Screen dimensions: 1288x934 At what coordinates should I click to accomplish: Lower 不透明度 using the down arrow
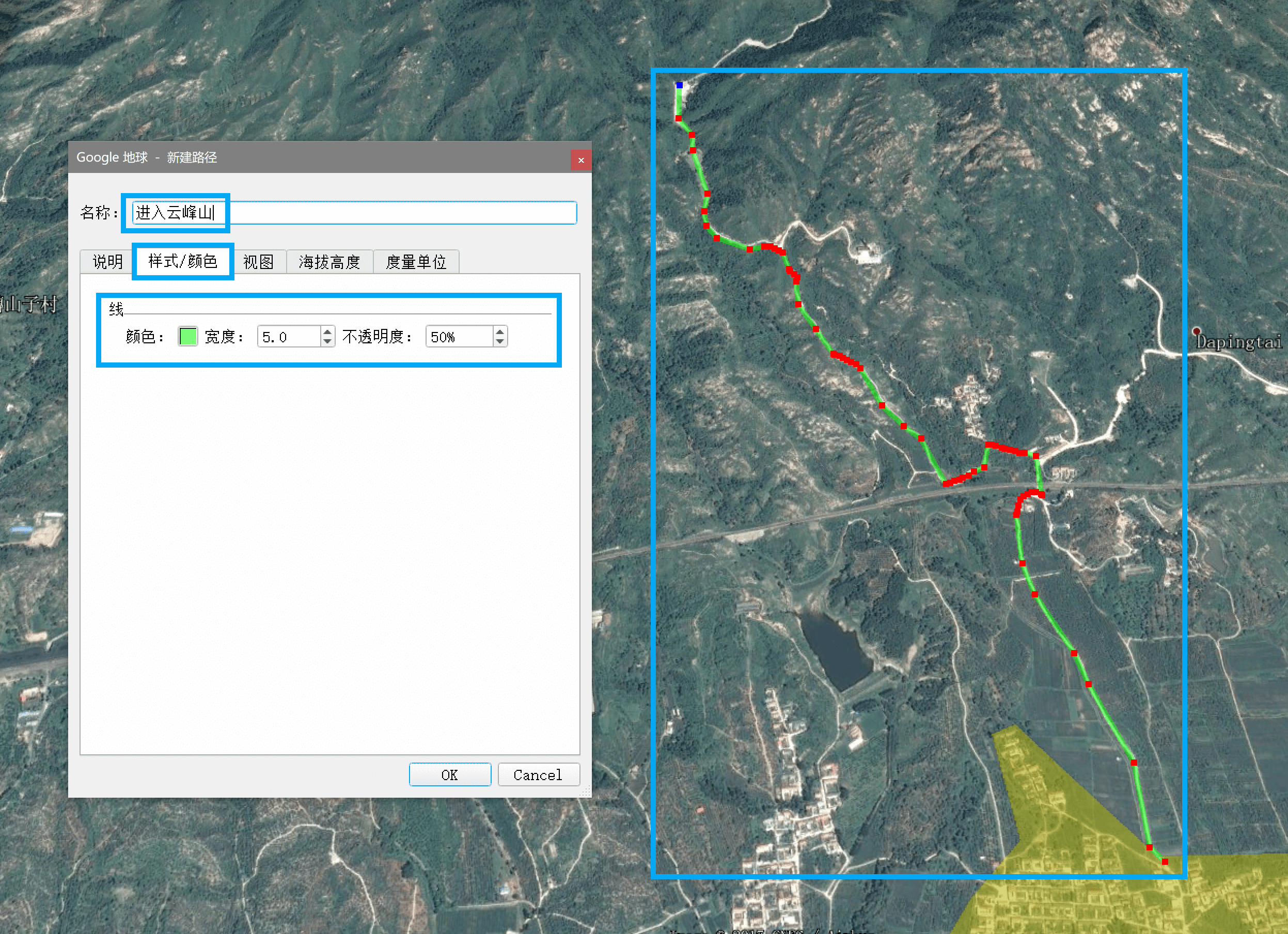click(499, 341)
